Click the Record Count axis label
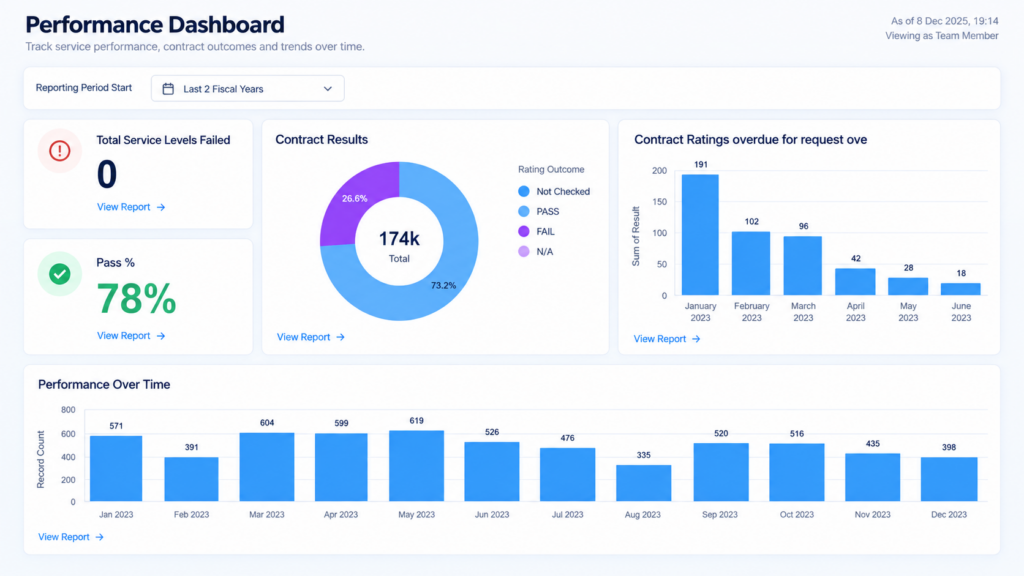The width and height of the screenshot is (1024, 576). tap(40, 459)
